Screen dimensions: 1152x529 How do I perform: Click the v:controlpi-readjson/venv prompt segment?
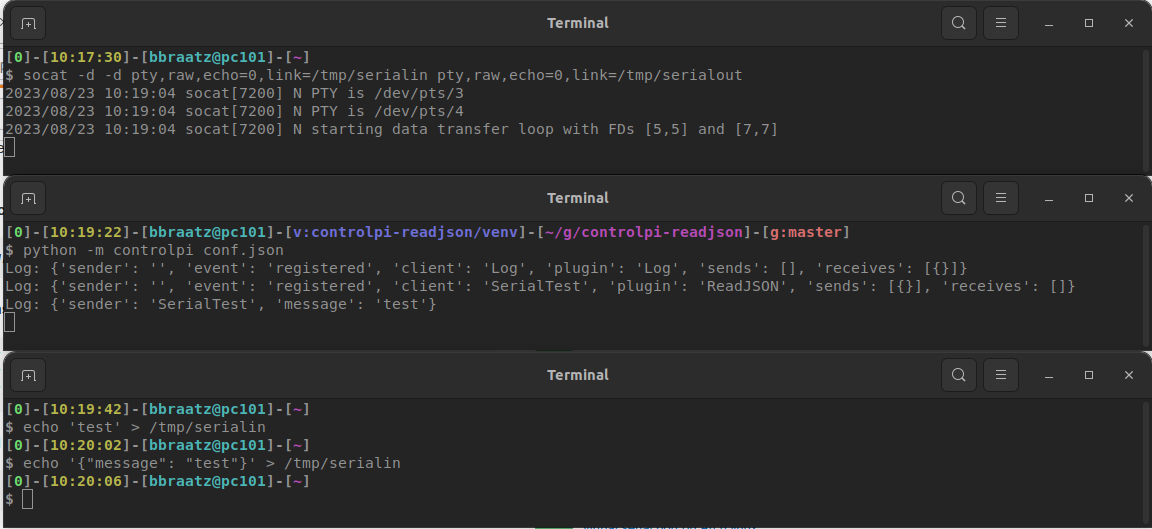point(406,233)
